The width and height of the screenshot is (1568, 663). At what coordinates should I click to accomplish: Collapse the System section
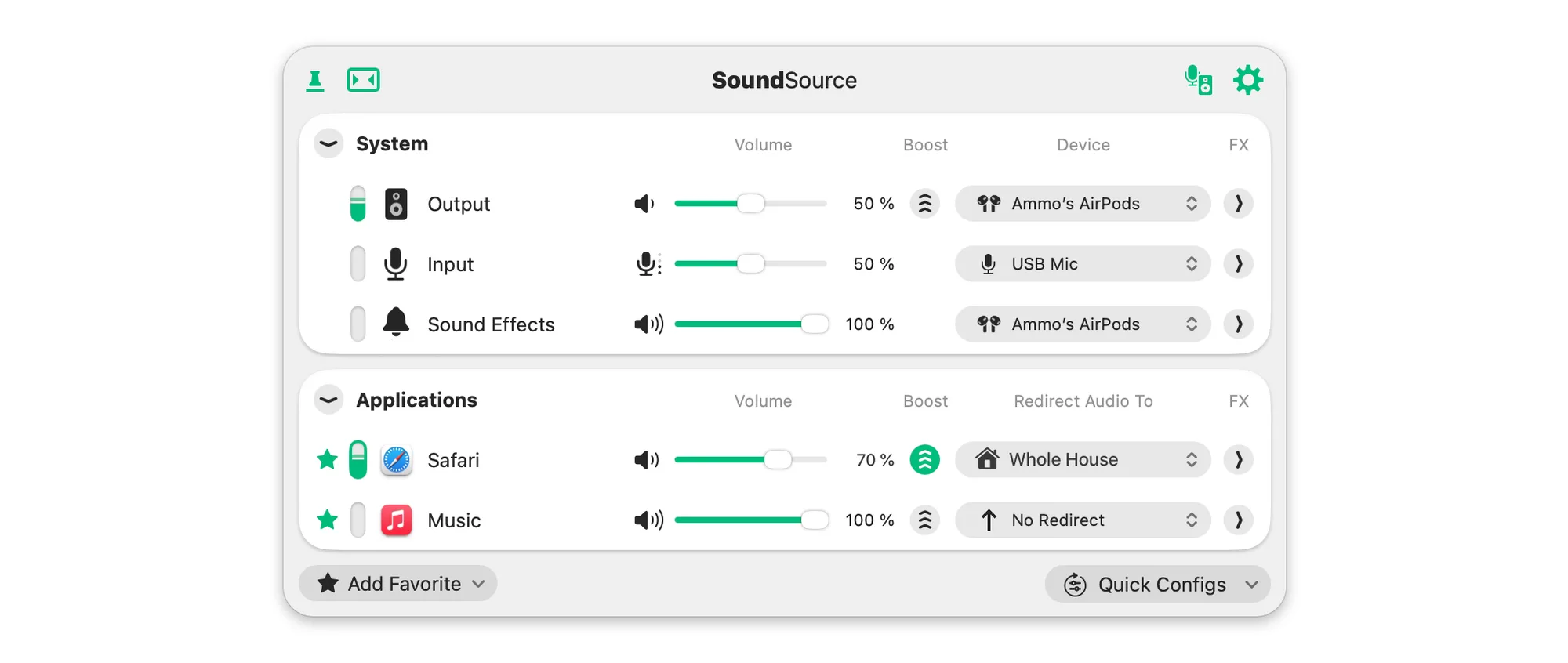tap(328, 144)
